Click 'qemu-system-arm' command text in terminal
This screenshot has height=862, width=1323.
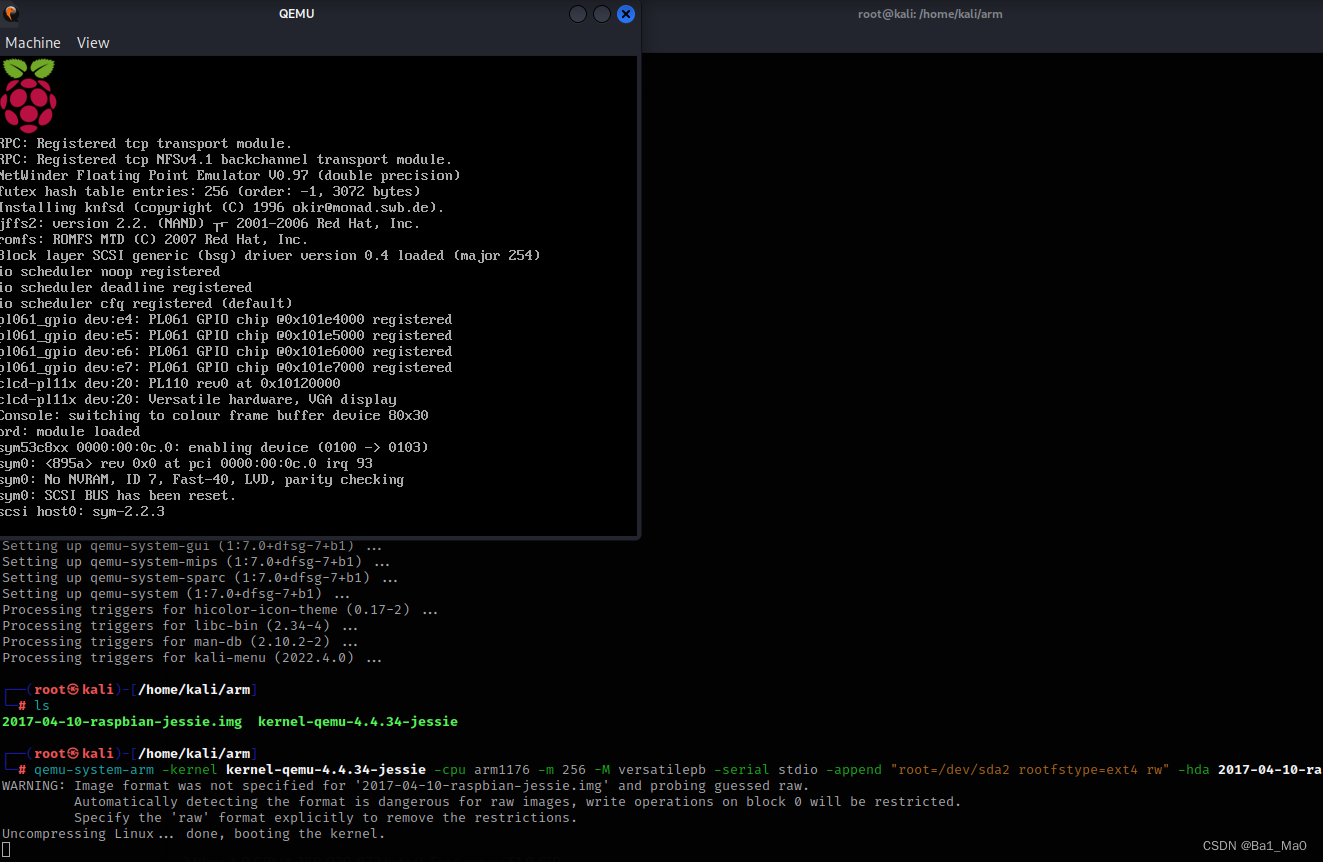[x=94, y=770]
